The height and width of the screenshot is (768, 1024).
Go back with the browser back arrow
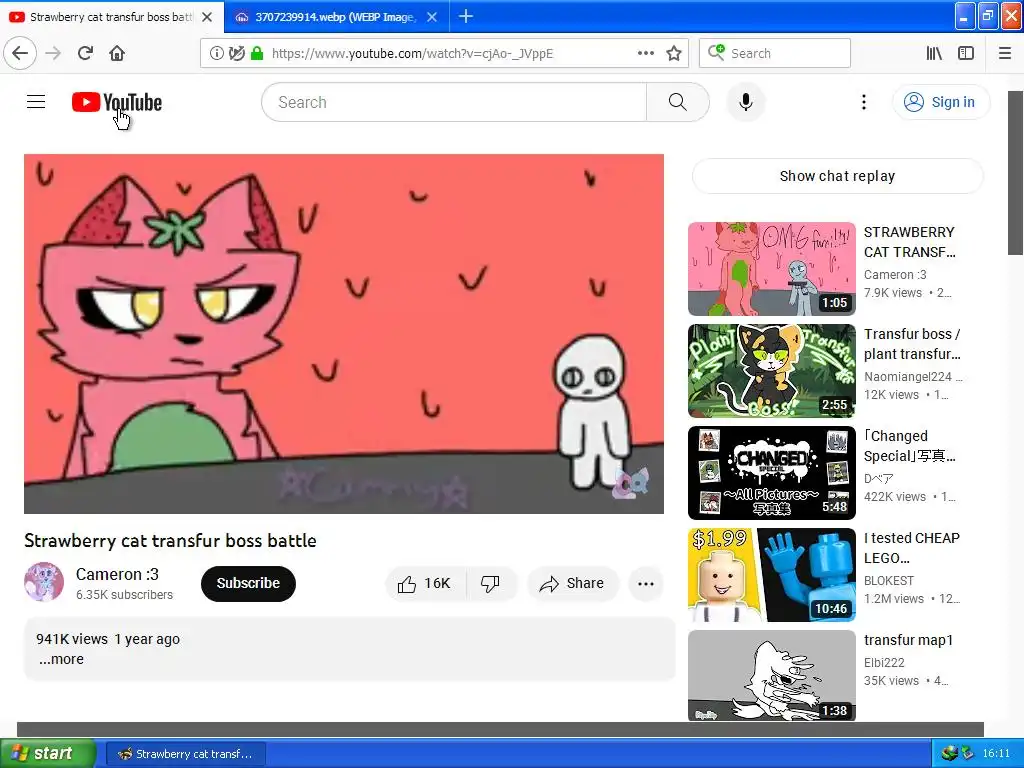(20, 53)
